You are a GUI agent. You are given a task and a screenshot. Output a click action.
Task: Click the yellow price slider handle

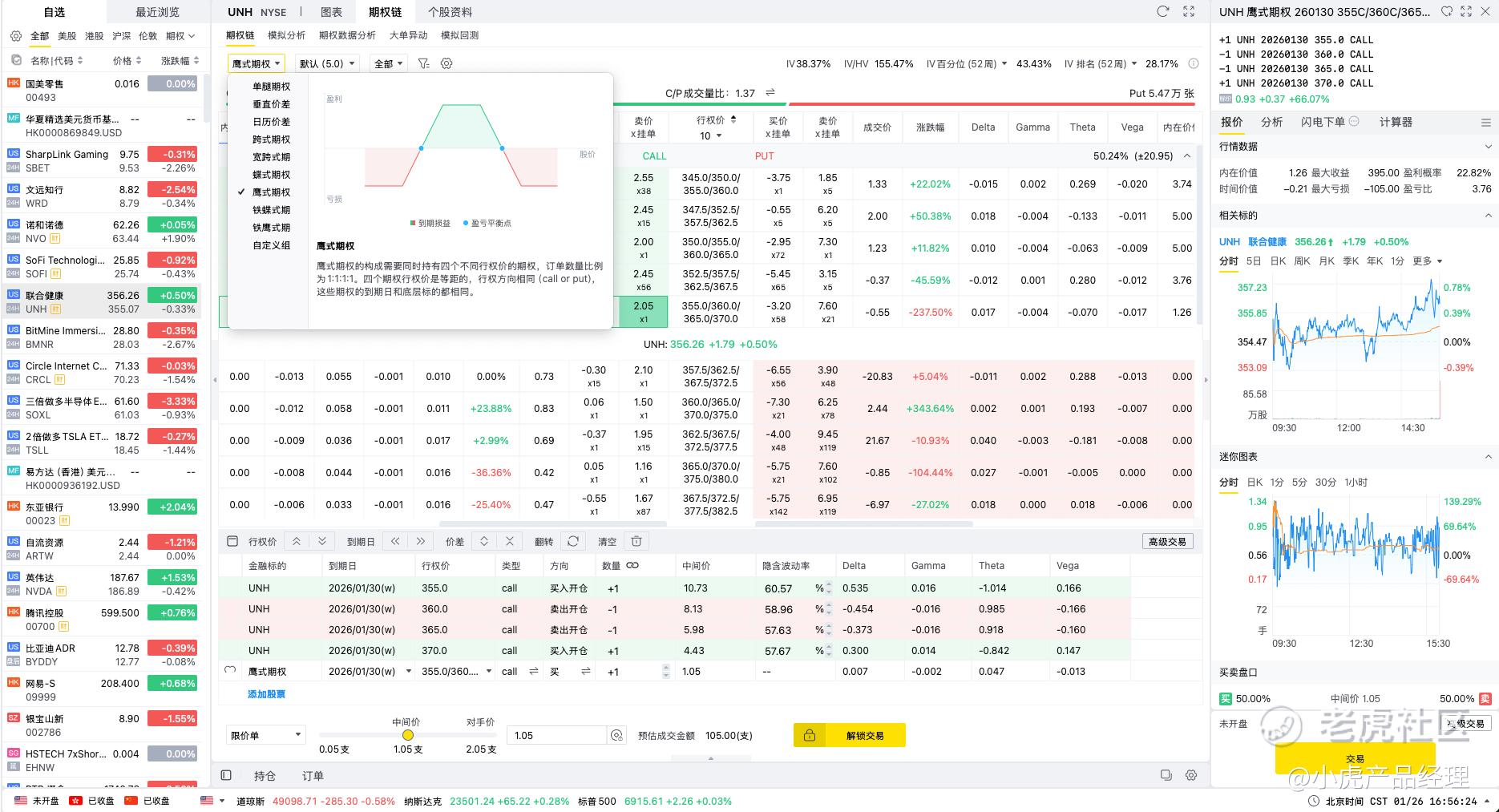(x=408, y=735)
